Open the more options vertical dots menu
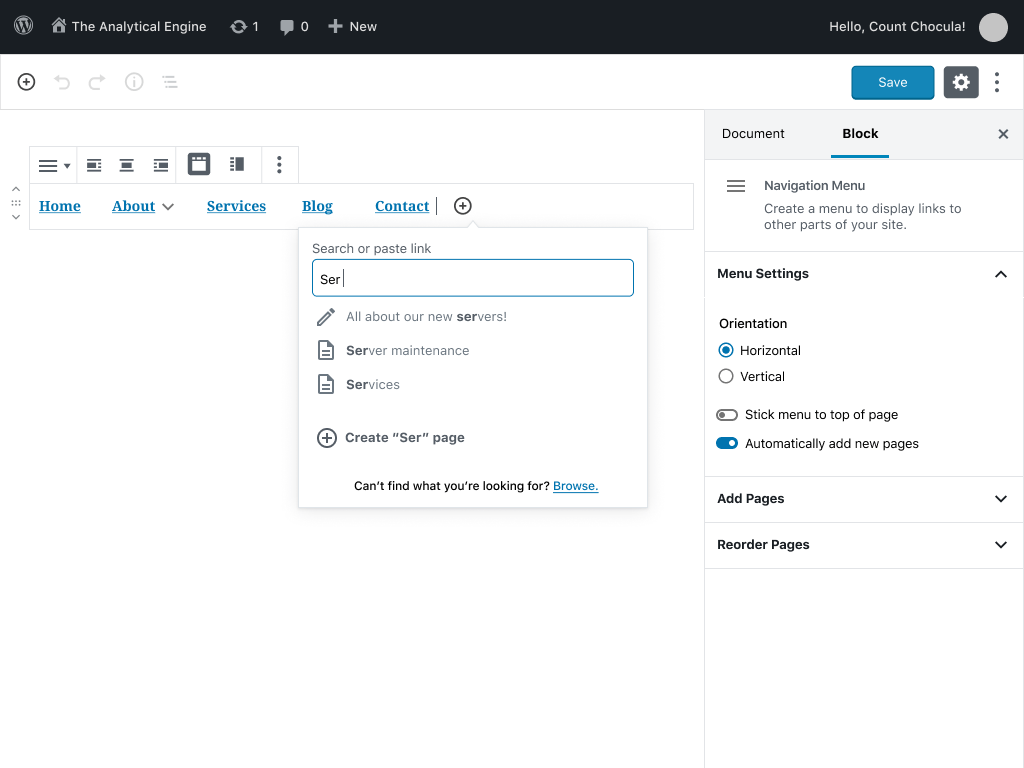 [996, 82]
